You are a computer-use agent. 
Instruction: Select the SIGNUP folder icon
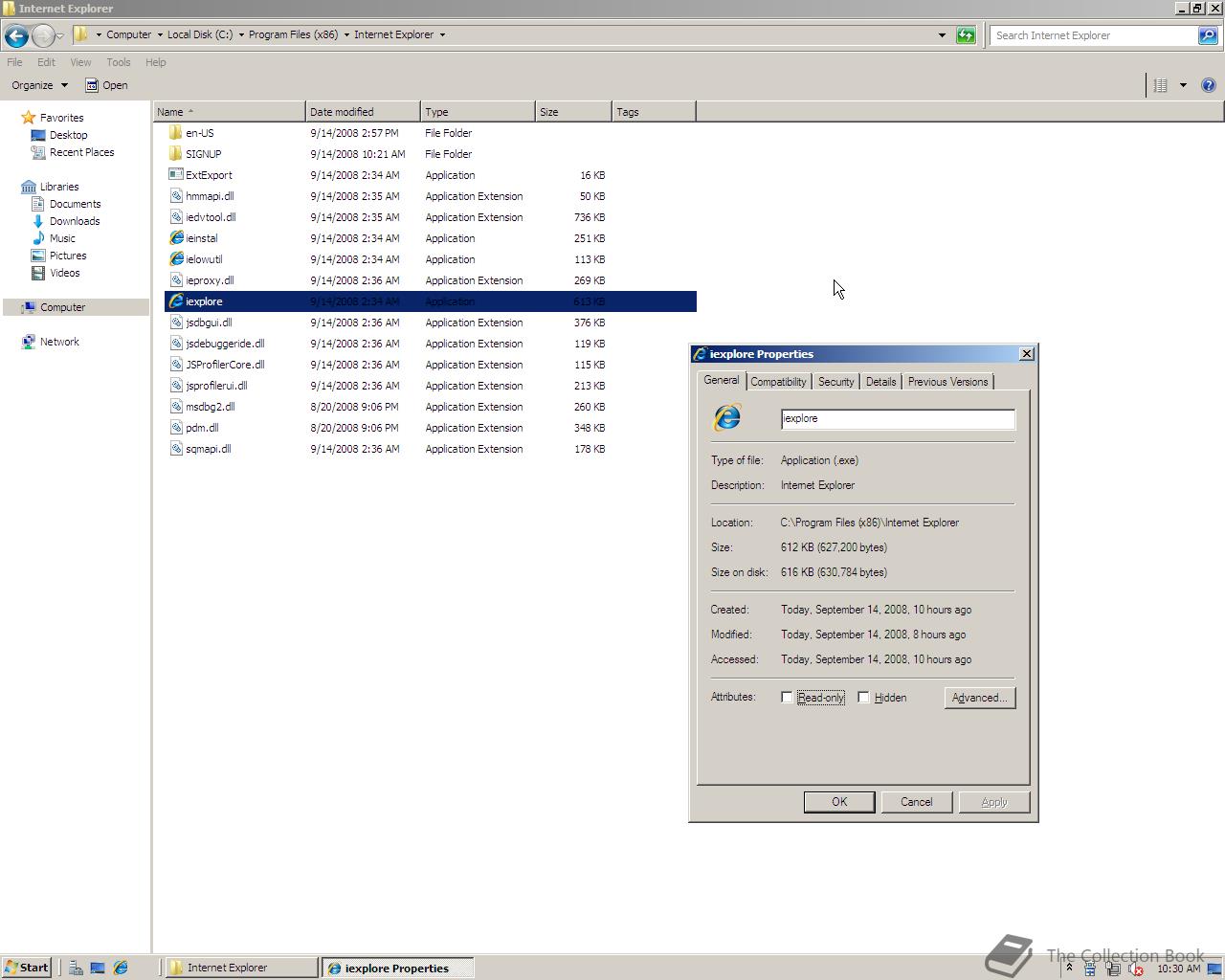point(175,154)
